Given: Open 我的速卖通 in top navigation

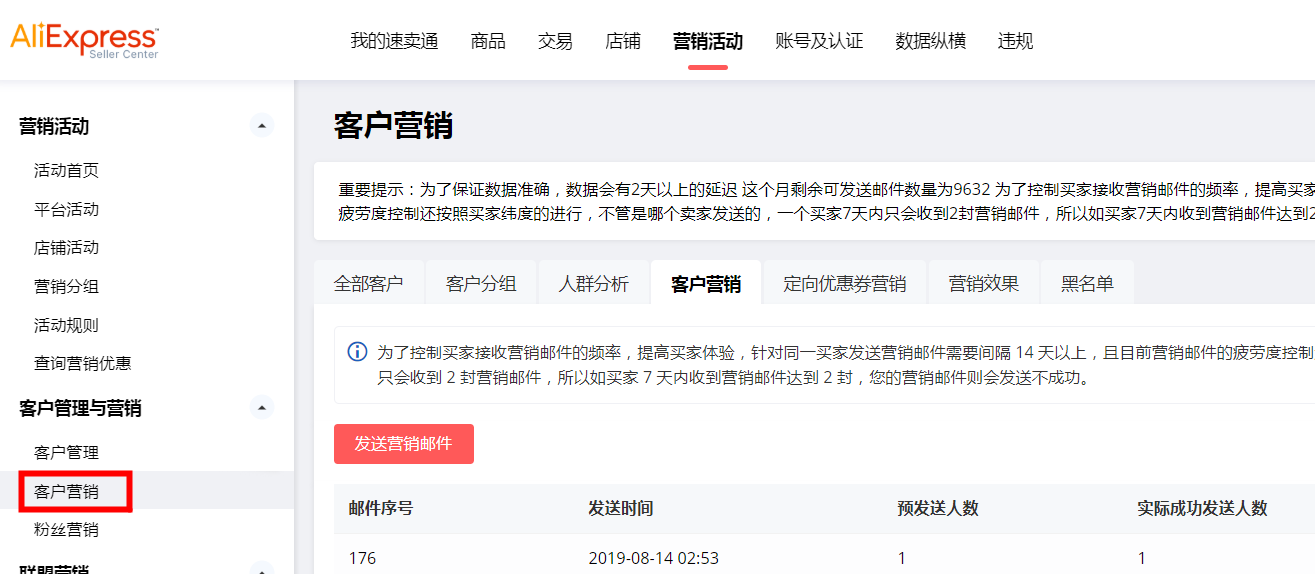Looking at the screenshot, I should 394,41.
